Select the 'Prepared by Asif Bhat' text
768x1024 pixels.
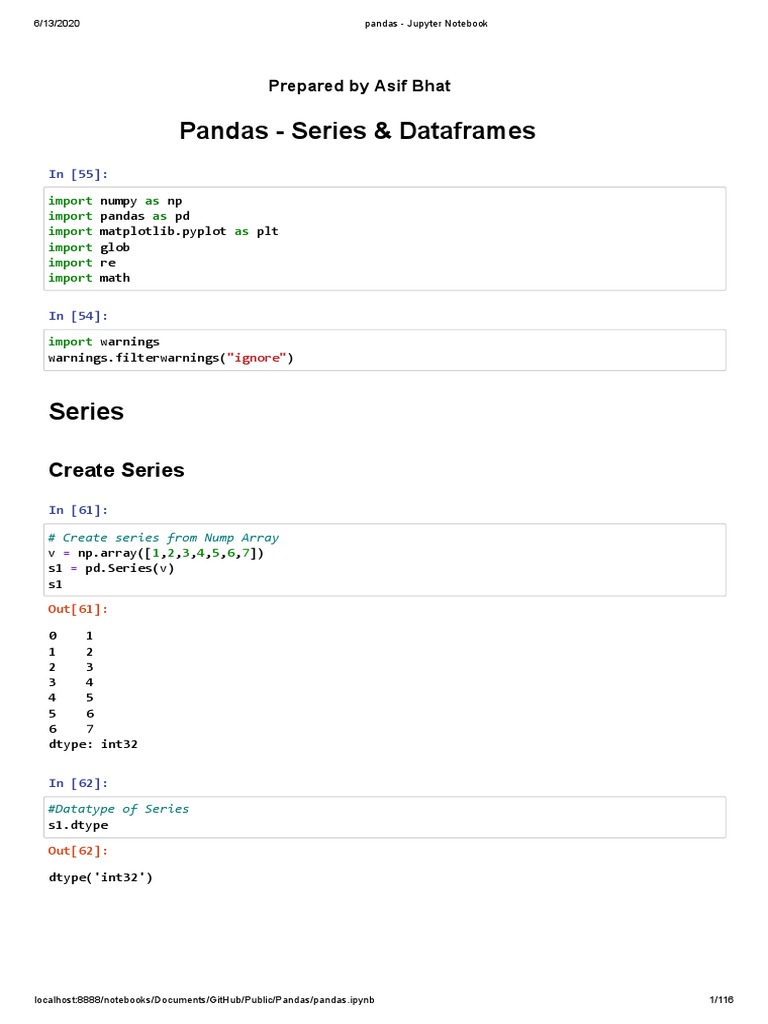pyautogui.click(x=359, y=86)
